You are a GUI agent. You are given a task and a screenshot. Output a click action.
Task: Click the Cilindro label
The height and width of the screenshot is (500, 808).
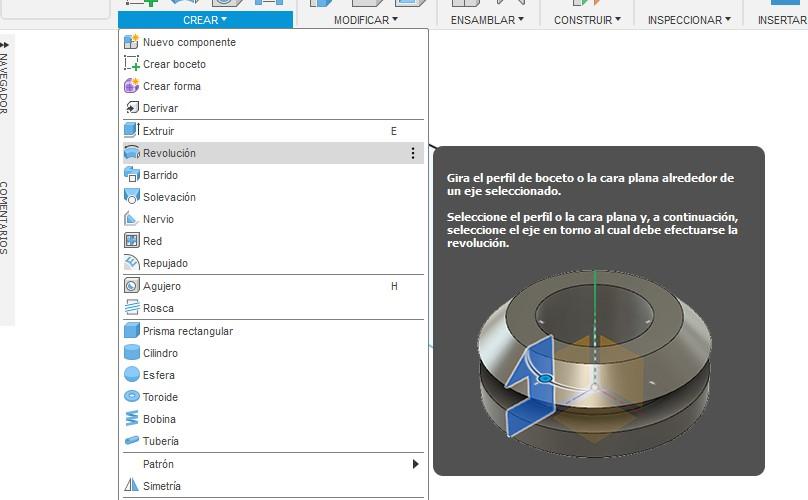click(160, 353)
